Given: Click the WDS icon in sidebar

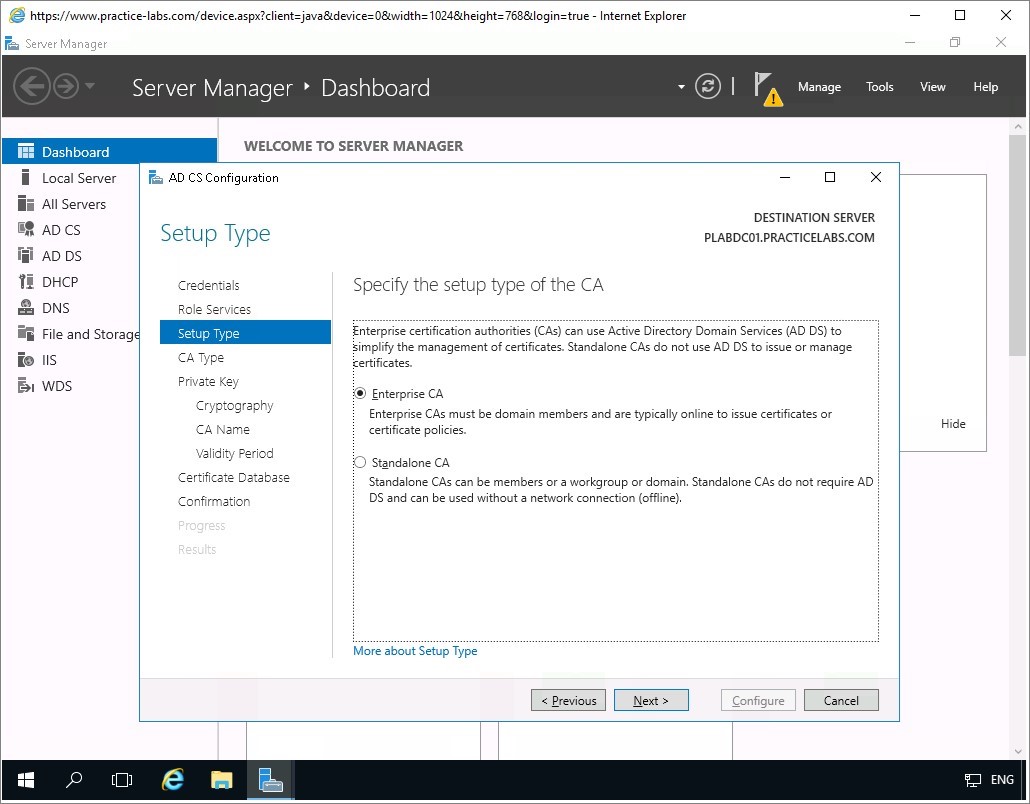Looking at the screenshot, I should 26,386.
